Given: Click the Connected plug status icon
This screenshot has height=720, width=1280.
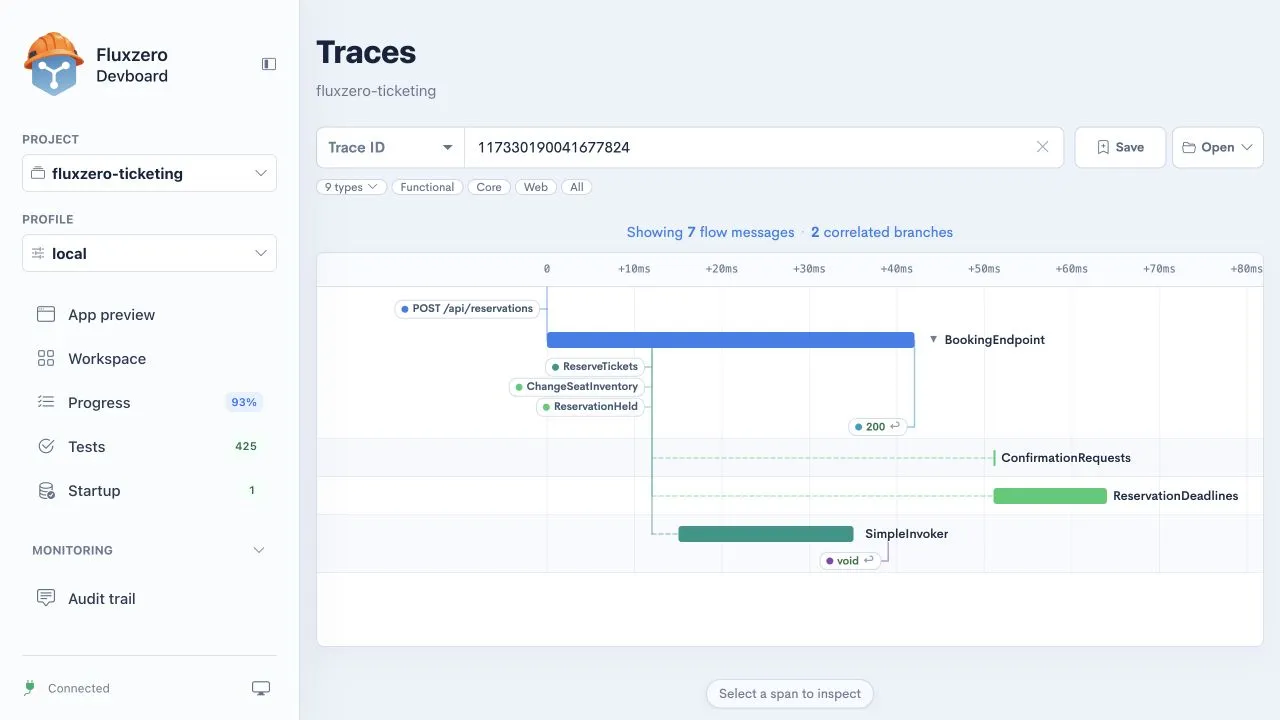Looking at the screenshot, I should point(30,688).
